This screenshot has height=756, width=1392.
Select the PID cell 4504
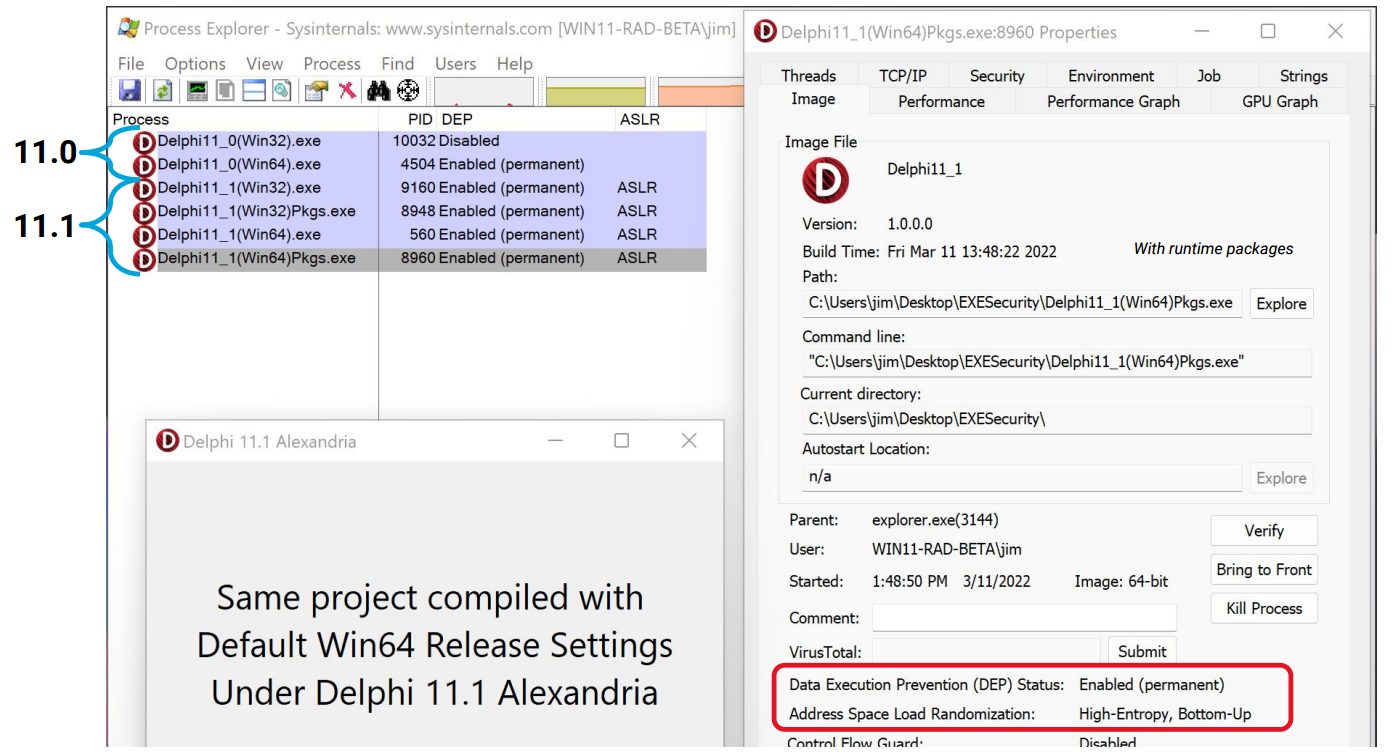[x=418, y=164]
